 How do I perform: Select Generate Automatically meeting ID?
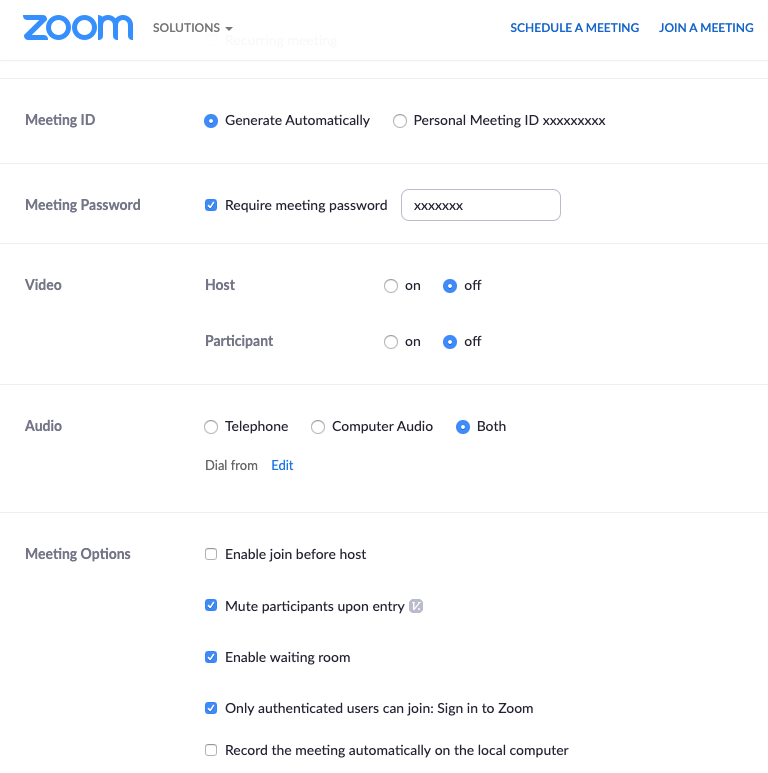tap(211, 121)
